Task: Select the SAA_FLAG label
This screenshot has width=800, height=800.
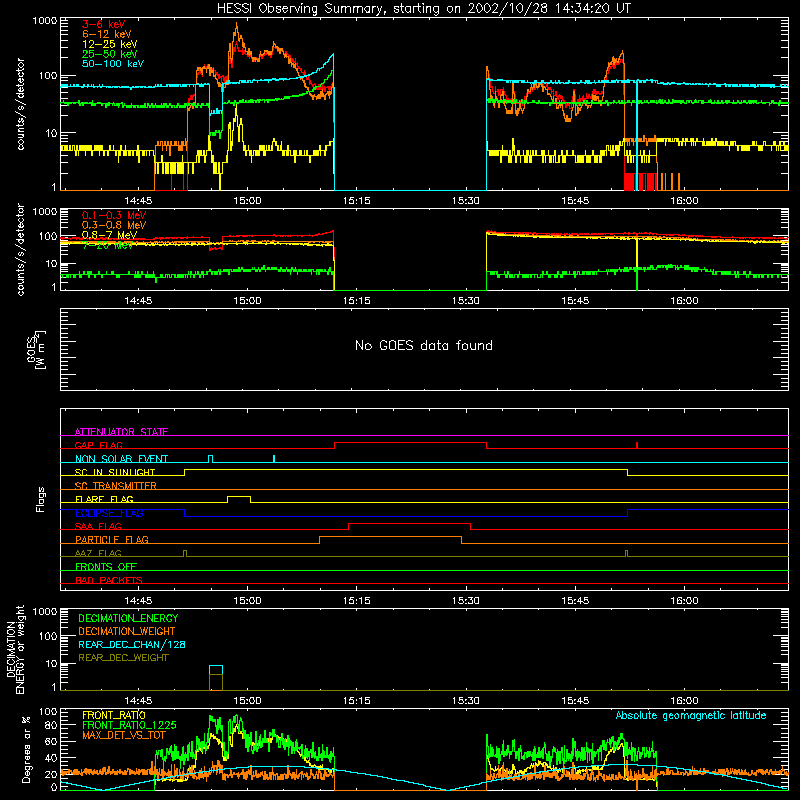Action: point(98,526)
